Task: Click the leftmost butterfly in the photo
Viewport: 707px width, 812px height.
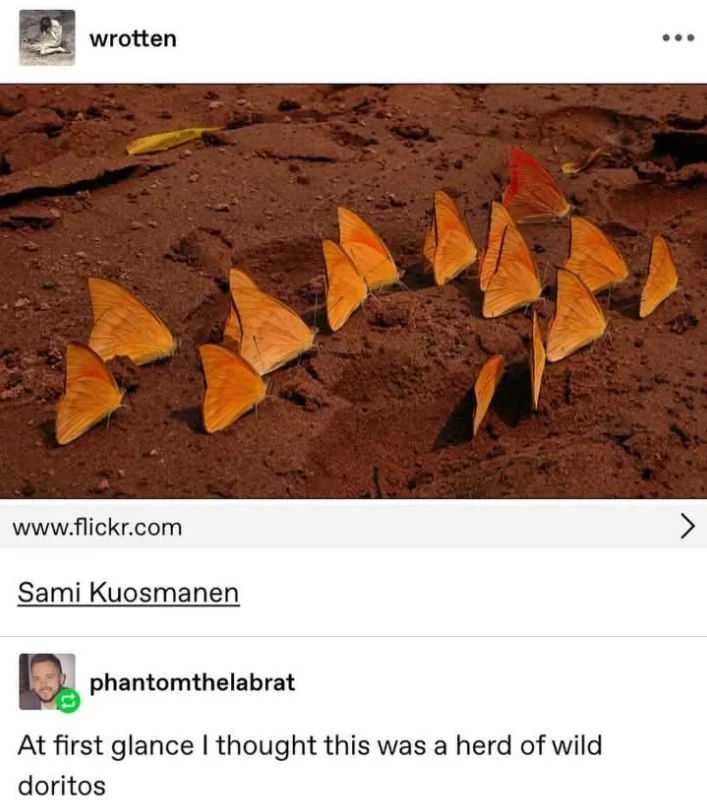Action: point(89,394)
